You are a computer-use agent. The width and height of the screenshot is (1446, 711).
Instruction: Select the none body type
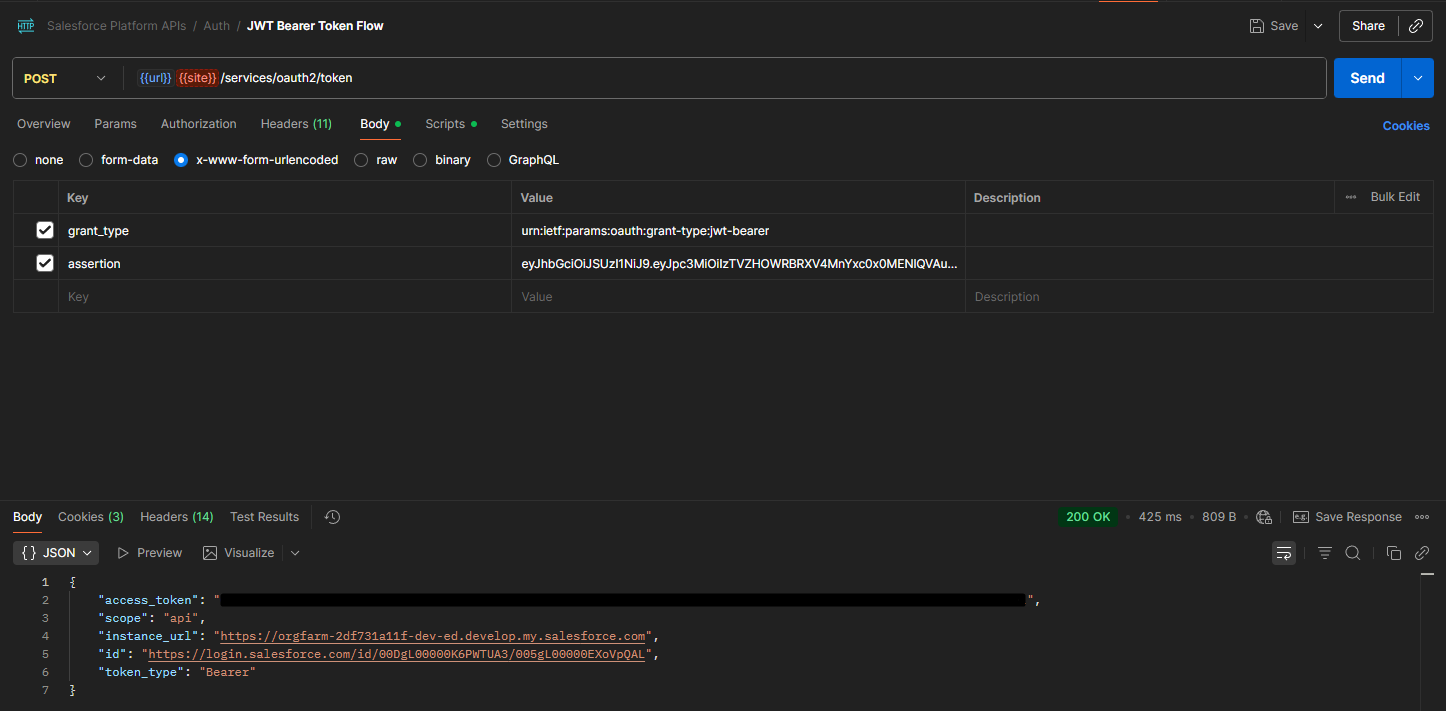(x=20, y=160)
